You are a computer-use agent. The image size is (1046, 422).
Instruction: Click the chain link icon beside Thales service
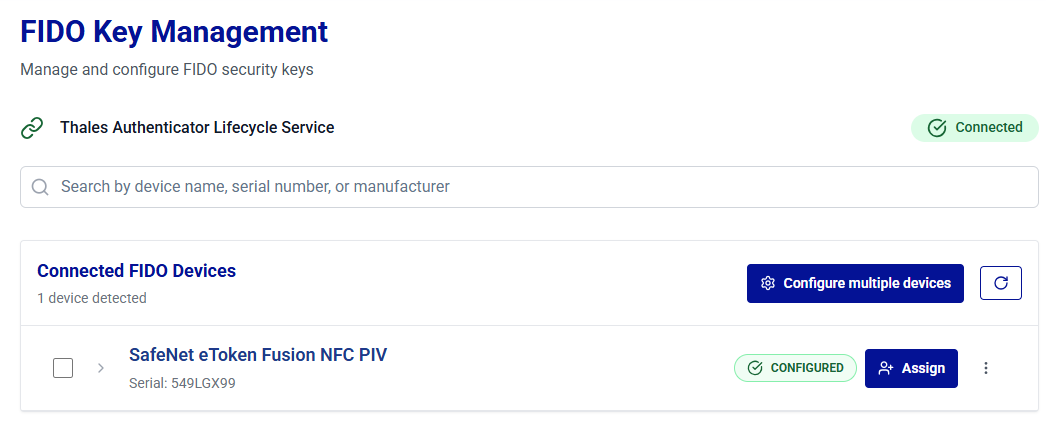33,128
